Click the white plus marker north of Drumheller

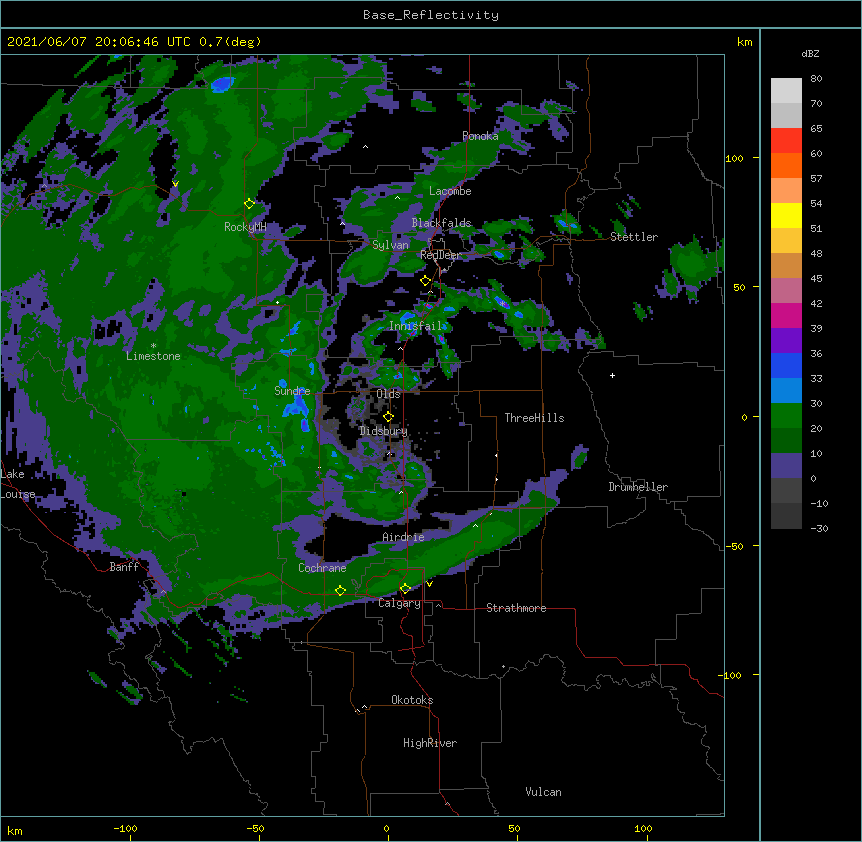pyautogui.click(x=612, y=375)
